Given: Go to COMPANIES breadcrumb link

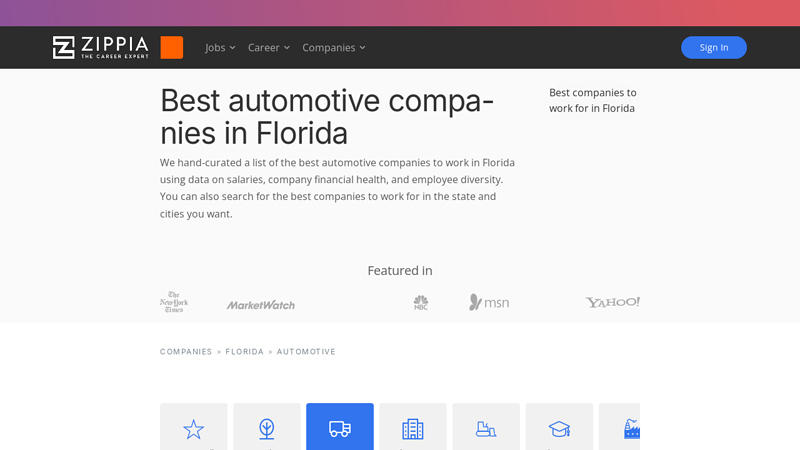Looking at the screenshot, I should coord(186,352).
